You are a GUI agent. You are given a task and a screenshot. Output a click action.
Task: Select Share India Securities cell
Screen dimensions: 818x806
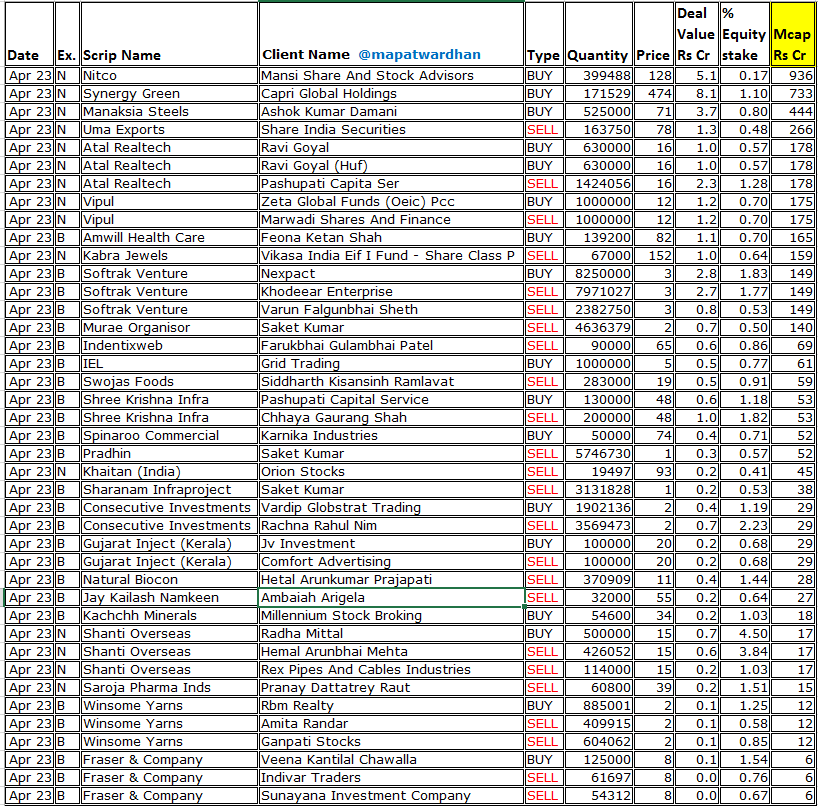[x=391, y=130]
